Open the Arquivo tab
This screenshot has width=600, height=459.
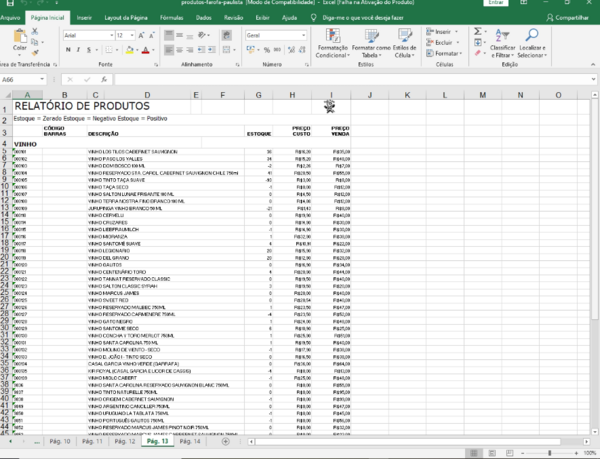[x=10, y=18]
